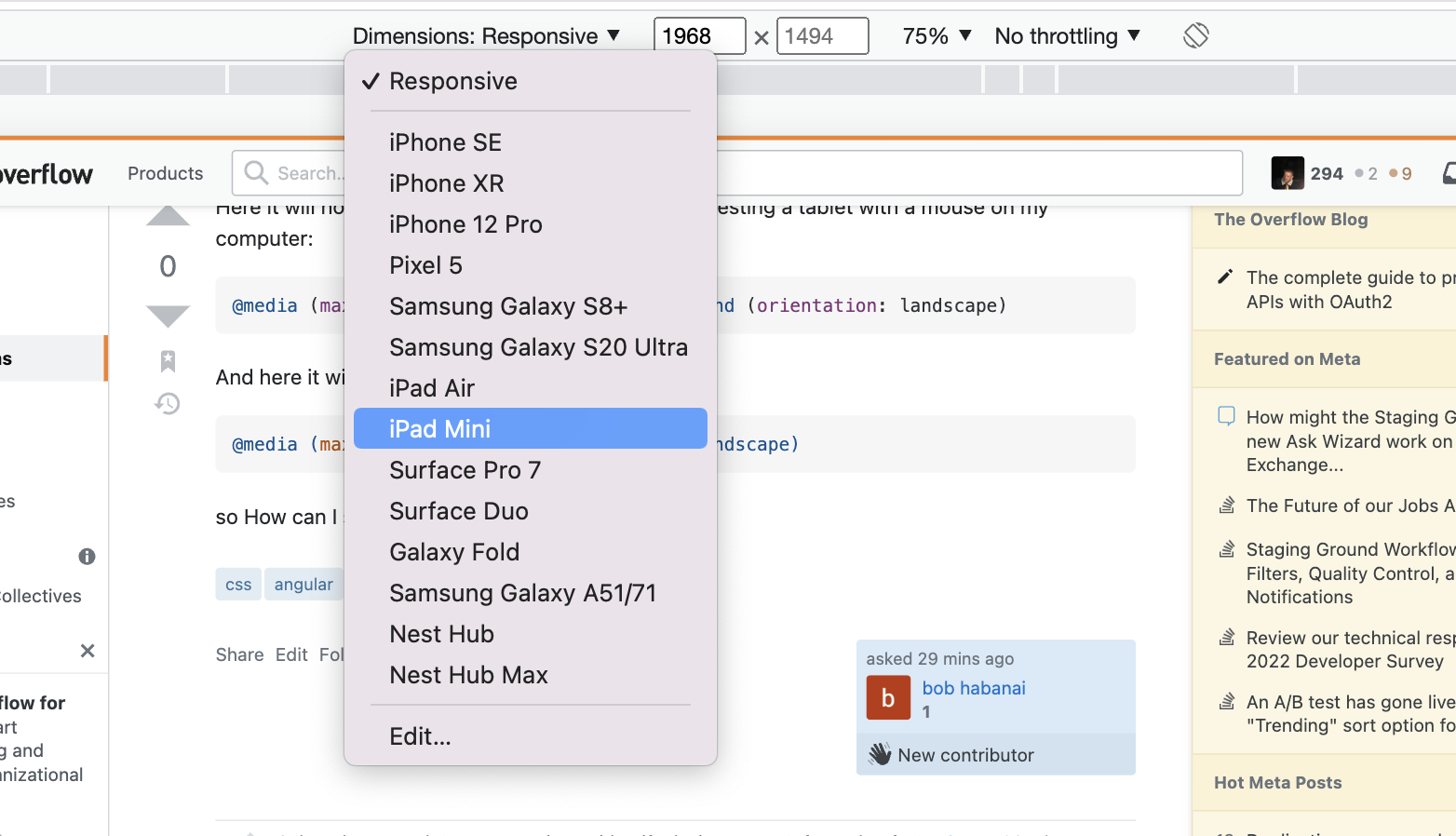Open bob habanai's avatar thumbnail

[888, 698]
